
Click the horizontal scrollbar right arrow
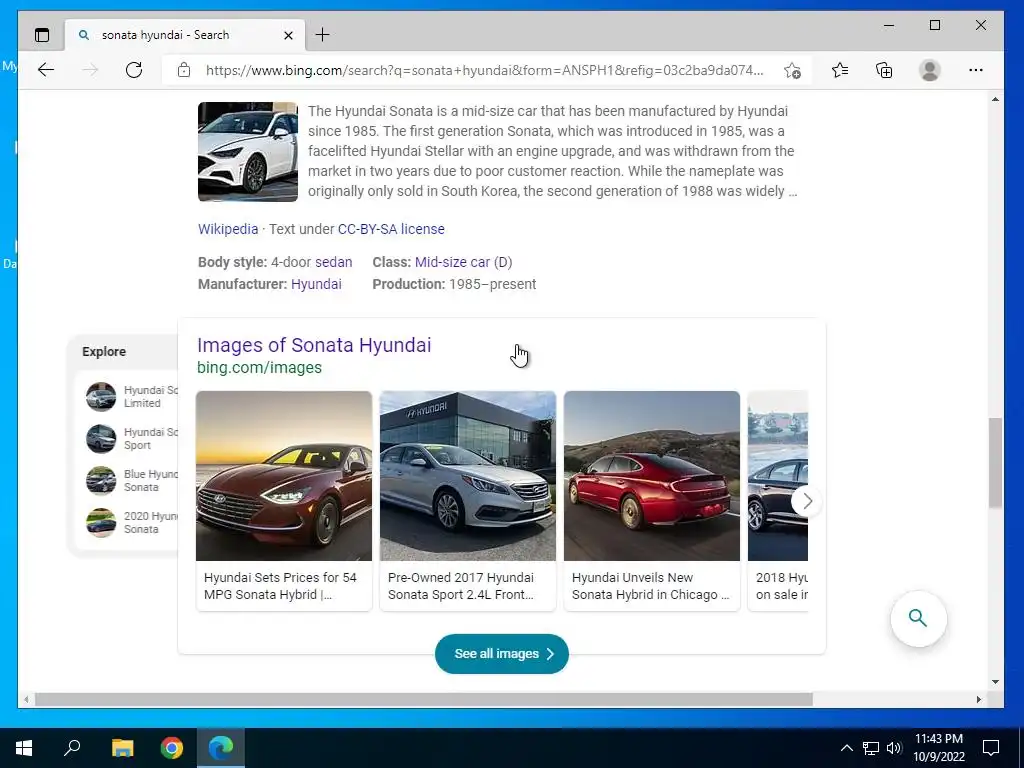pos(978,699)
